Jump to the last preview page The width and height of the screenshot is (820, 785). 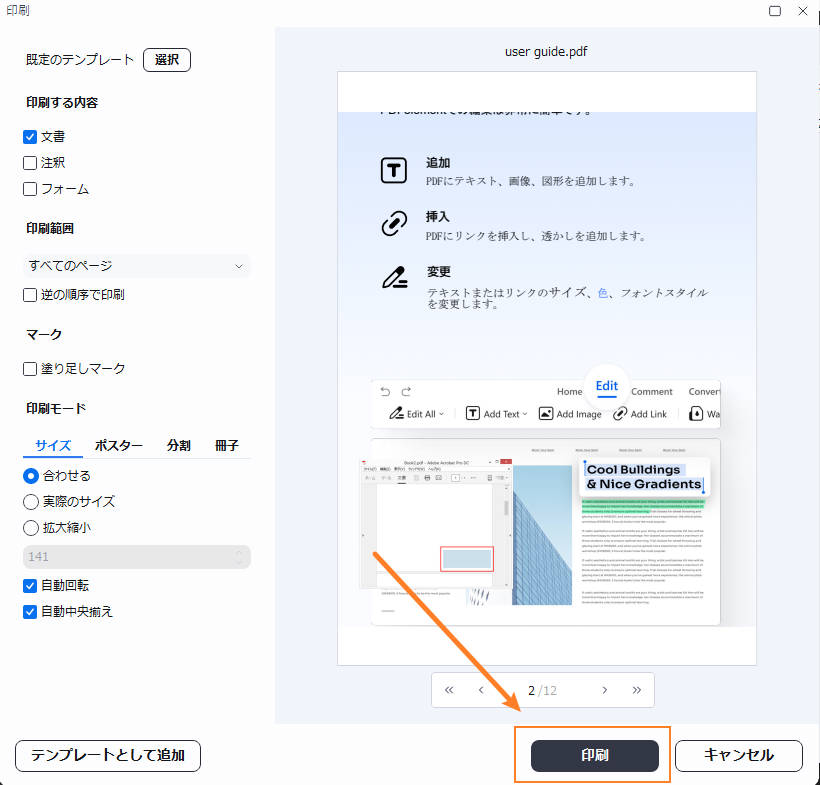pos(638,690)
